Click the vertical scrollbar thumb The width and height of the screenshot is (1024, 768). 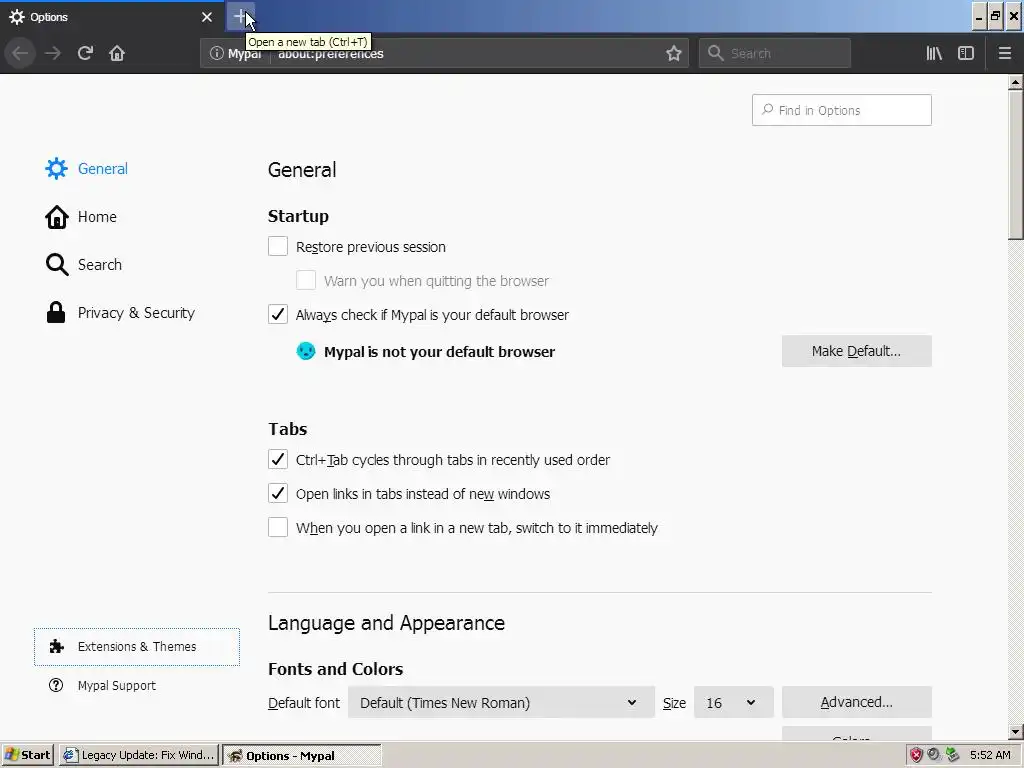[x=1016, y=165]
